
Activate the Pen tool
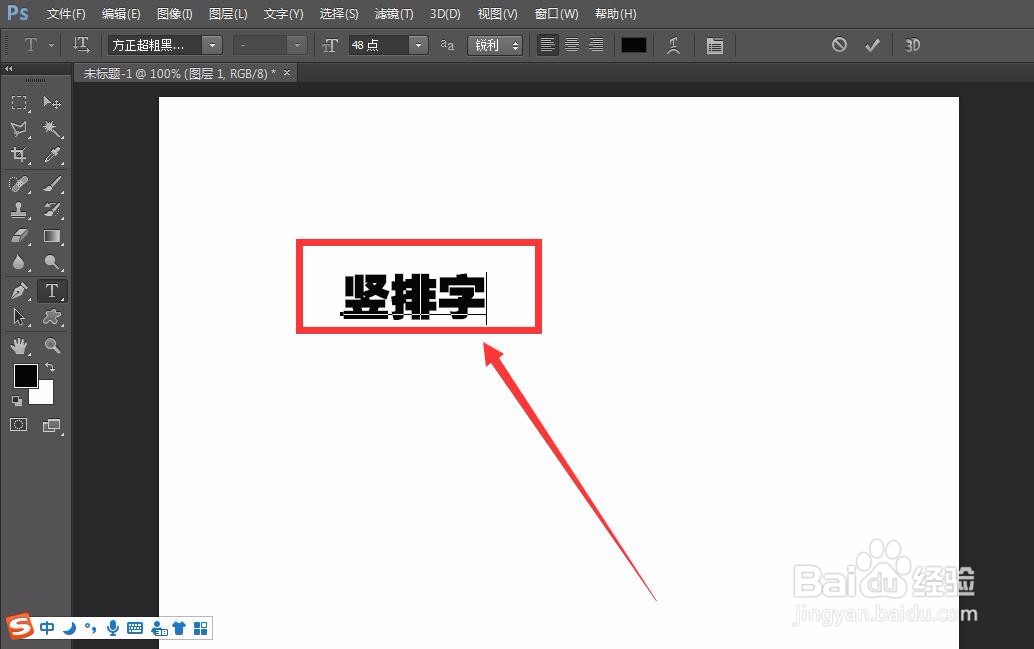20,290
